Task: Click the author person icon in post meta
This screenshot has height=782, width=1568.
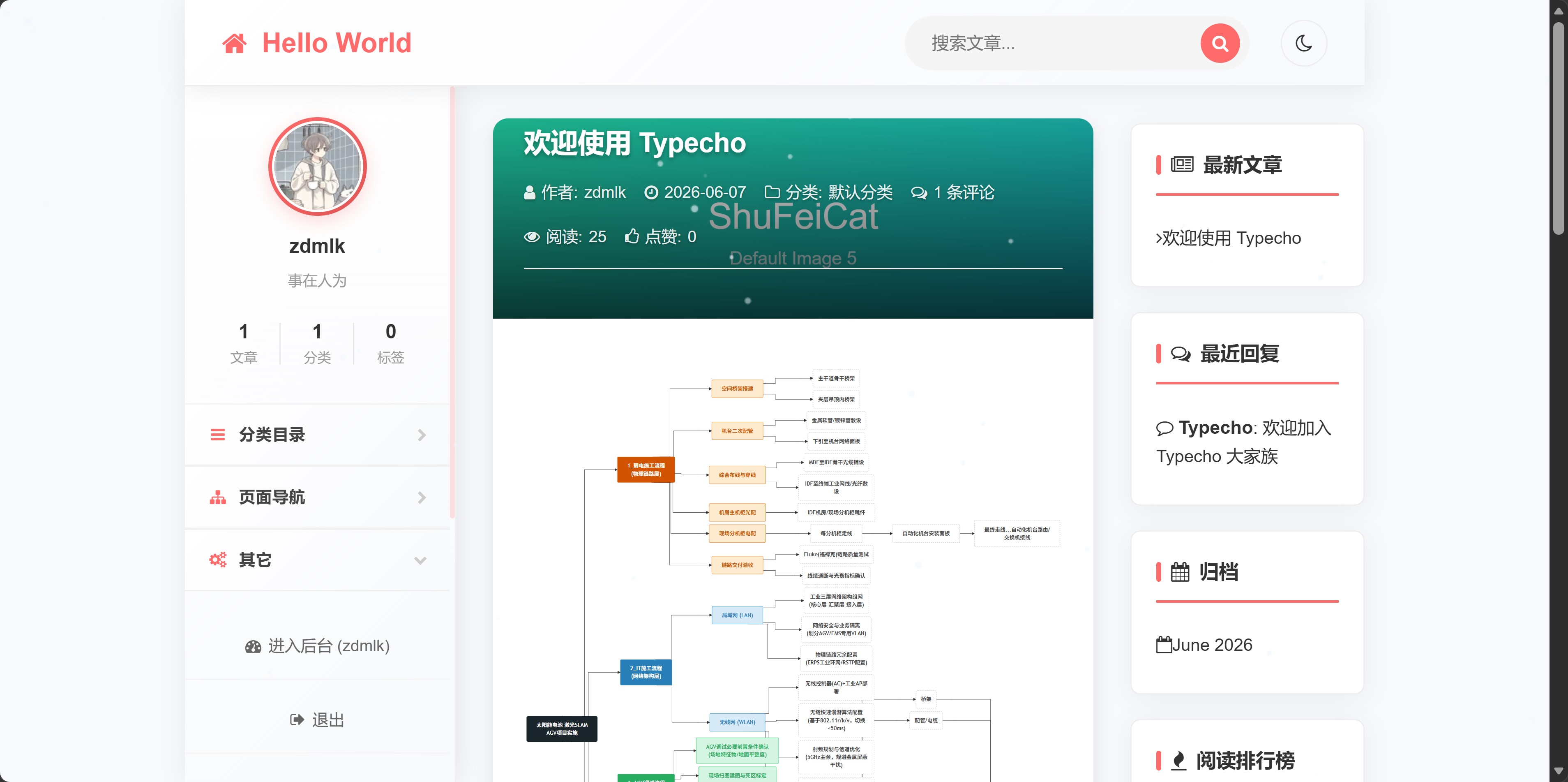Action: click(530, 192)
